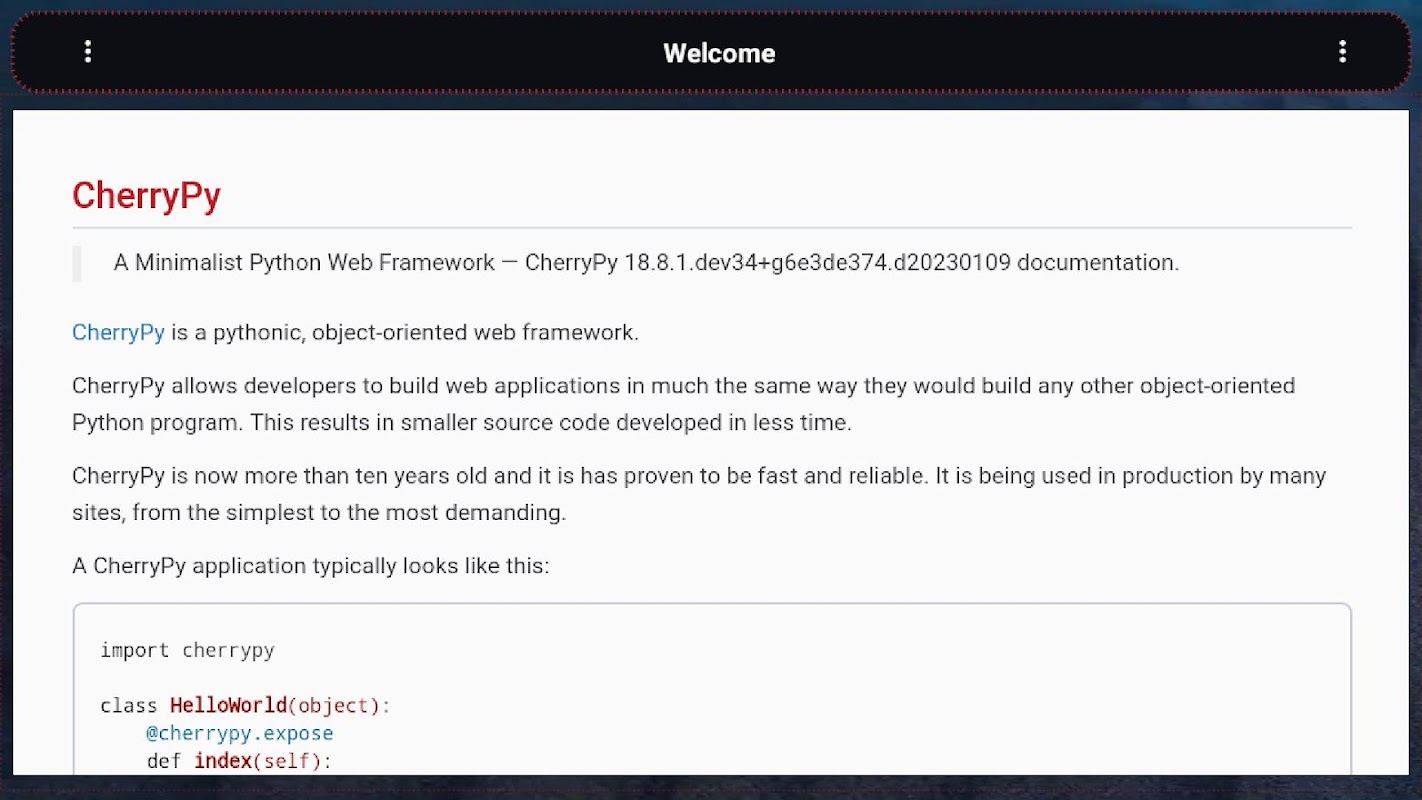This screenshot has width=1422, height=800.
Task: Open the right three-dot options menu
Action: [x=1342, y=52]
